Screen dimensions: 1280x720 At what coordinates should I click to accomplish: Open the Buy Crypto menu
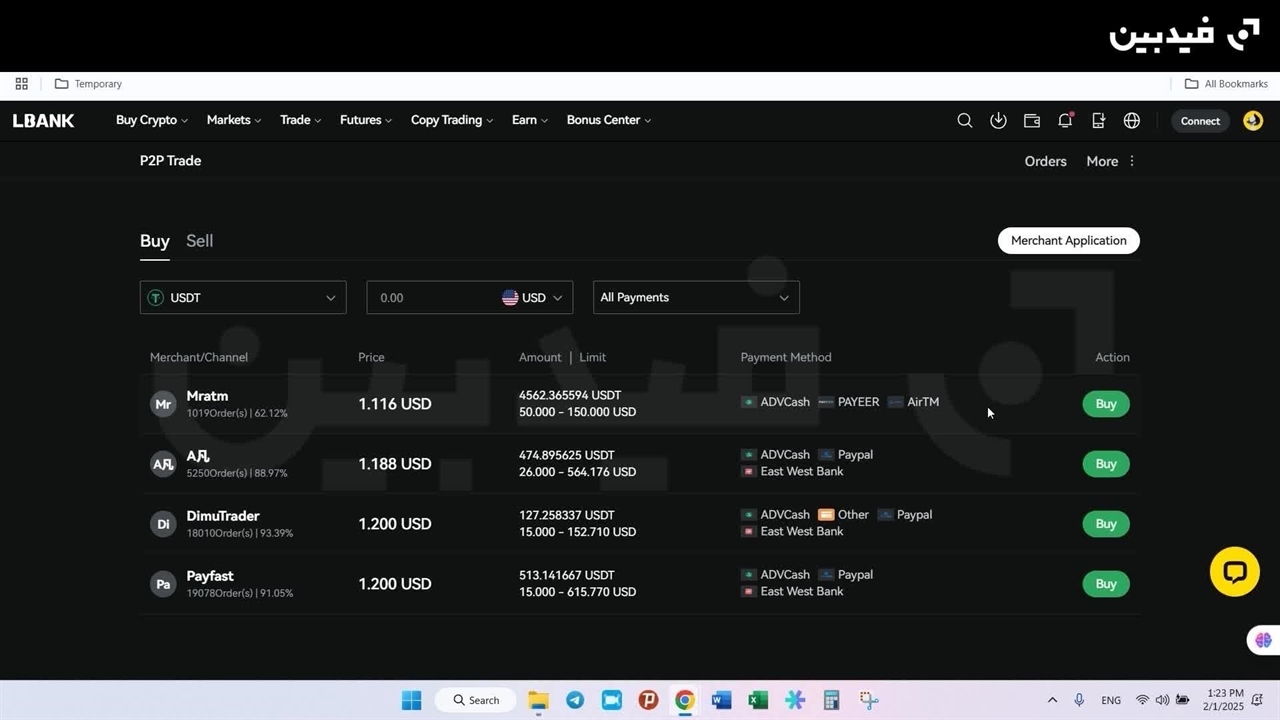pyautogui.click(x=151, y=120)
